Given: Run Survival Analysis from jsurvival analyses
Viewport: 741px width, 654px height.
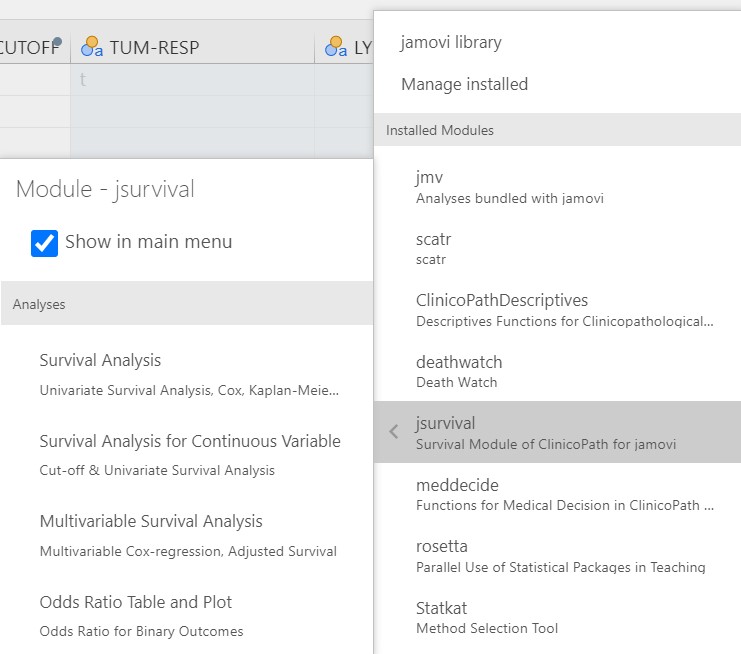Looking at the screenshot, I should coord(187,374).
